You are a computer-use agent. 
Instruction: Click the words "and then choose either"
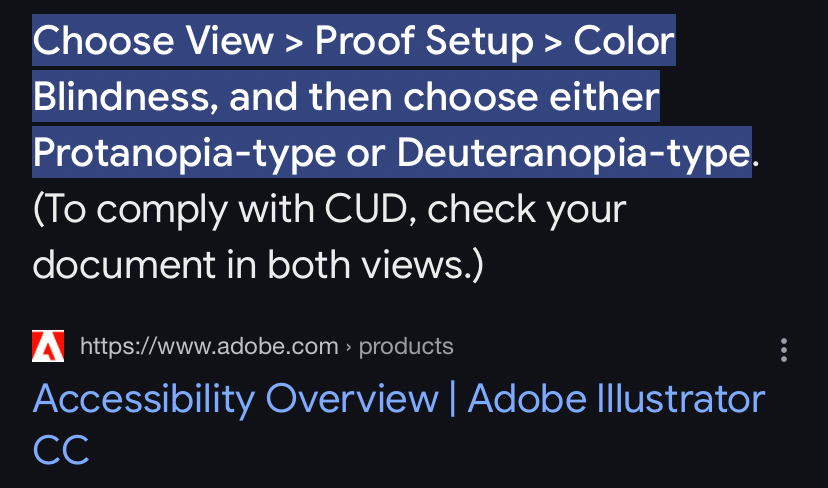[445, 97]
